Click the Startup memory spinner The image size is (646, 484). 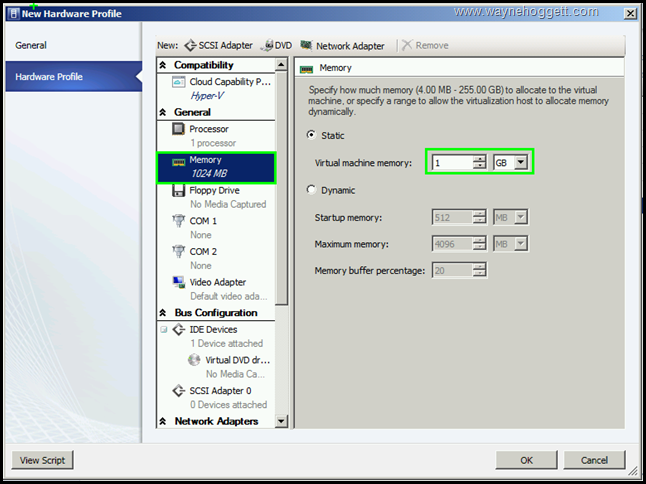(x=479, y=217)
